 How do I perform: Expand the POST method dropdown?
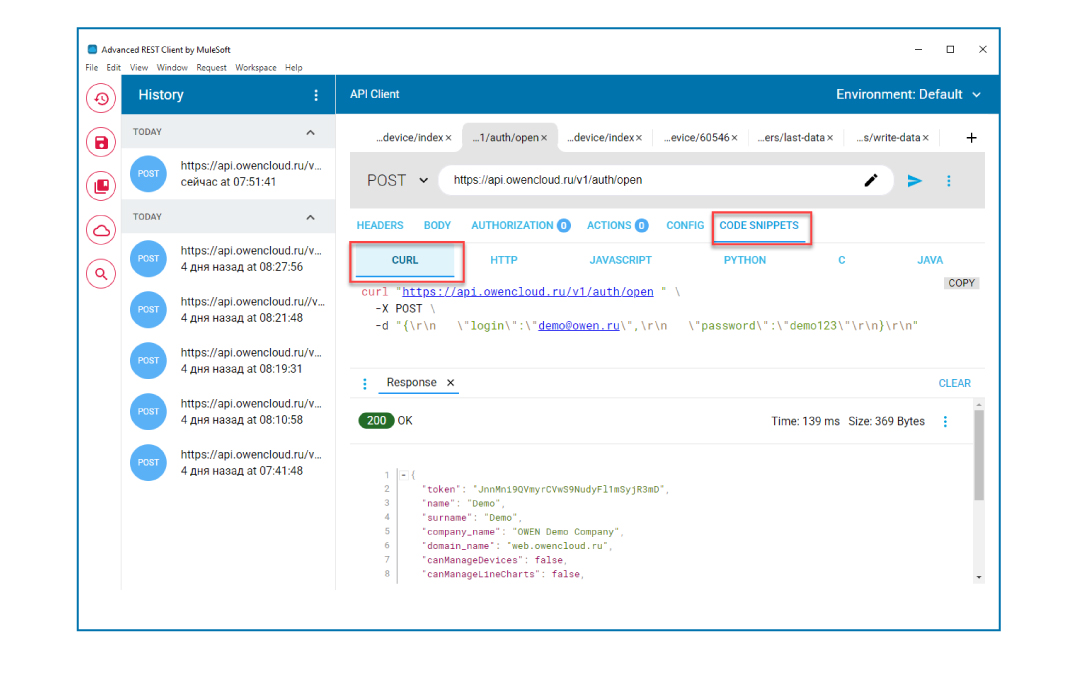(x=397, y=181)
